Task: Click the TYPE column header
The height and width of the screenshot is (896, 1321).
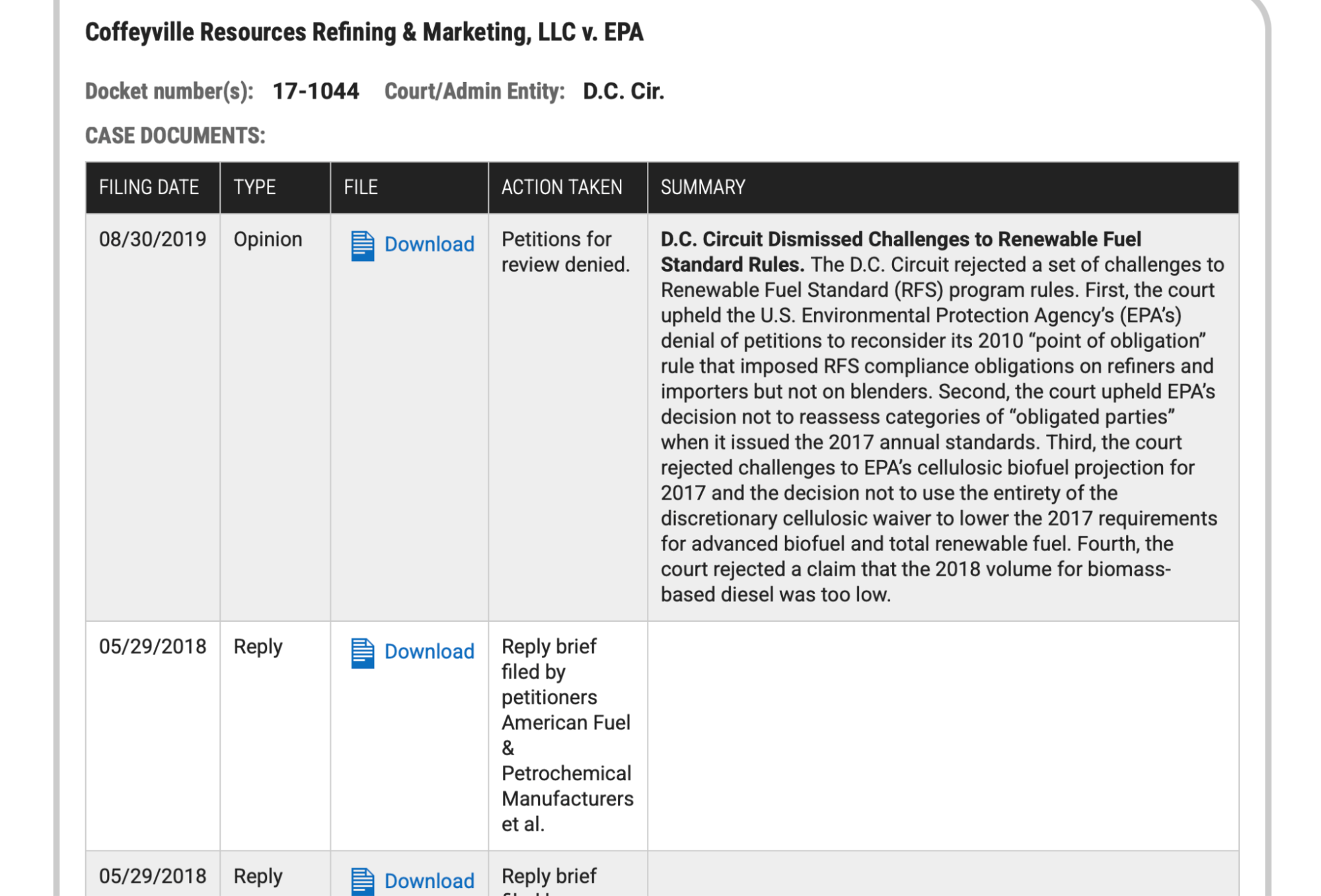Action: 254,188
